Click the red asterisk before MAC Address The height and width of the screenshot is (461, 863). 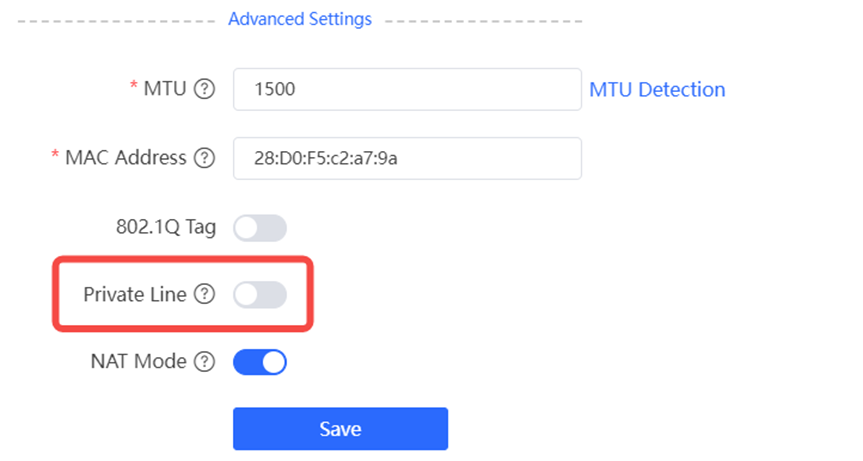(x=55, y=154)
